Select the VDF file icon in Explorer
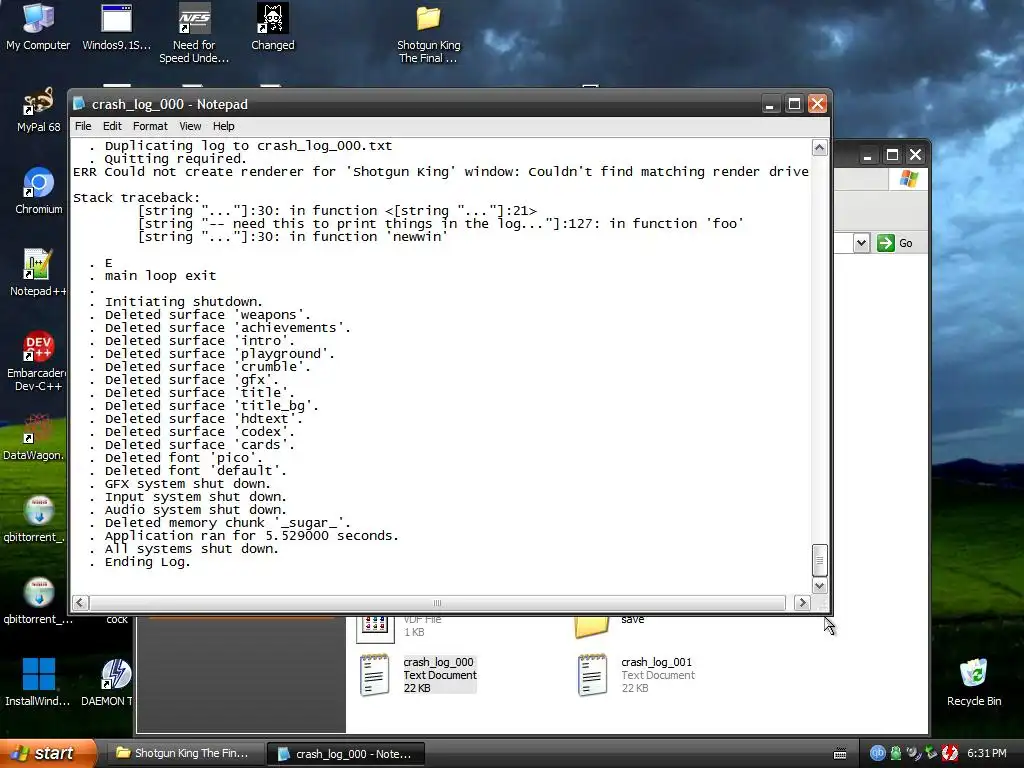This screenshot has width=1024, height=768. pyautogui.click(x=375, y=628)
